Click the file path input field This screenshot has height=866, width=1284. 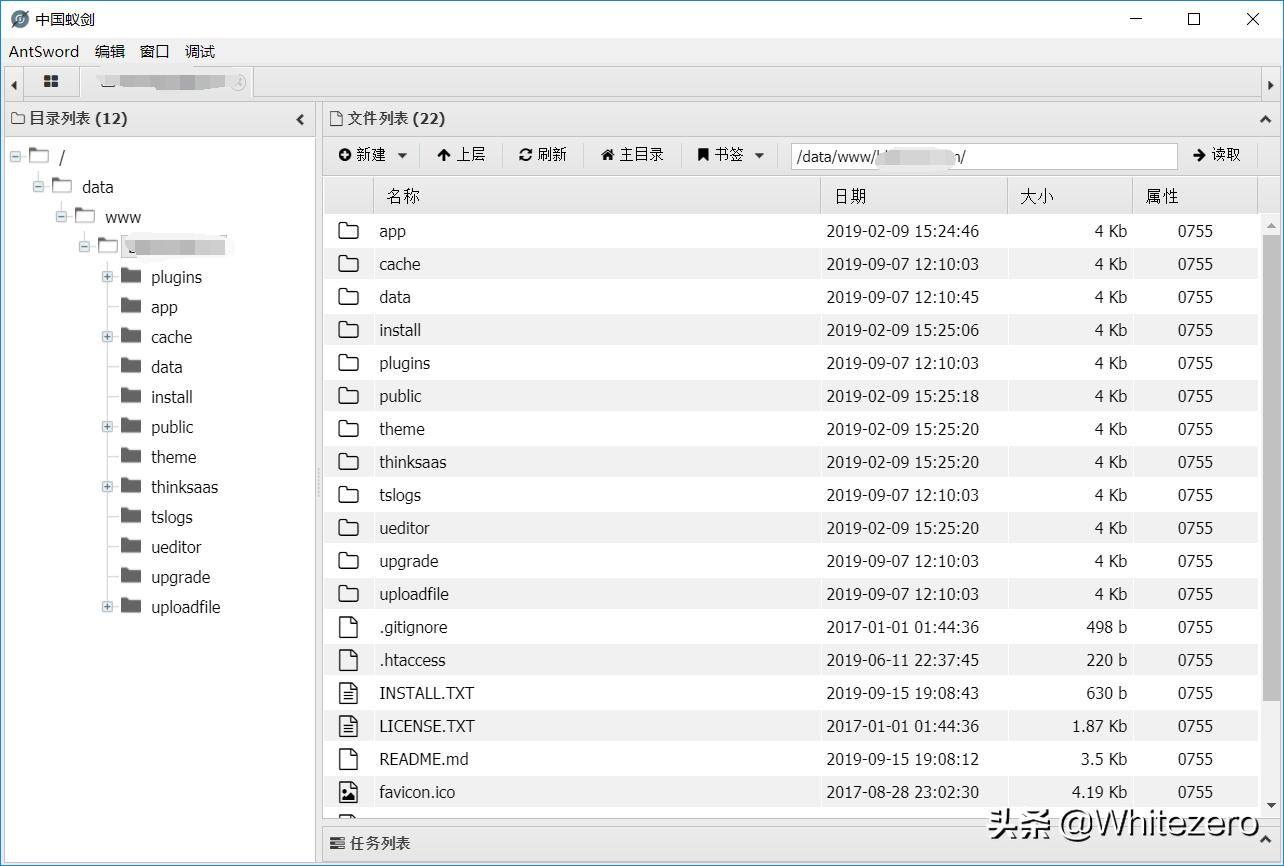pyautogui.click(x=984, y=156)
